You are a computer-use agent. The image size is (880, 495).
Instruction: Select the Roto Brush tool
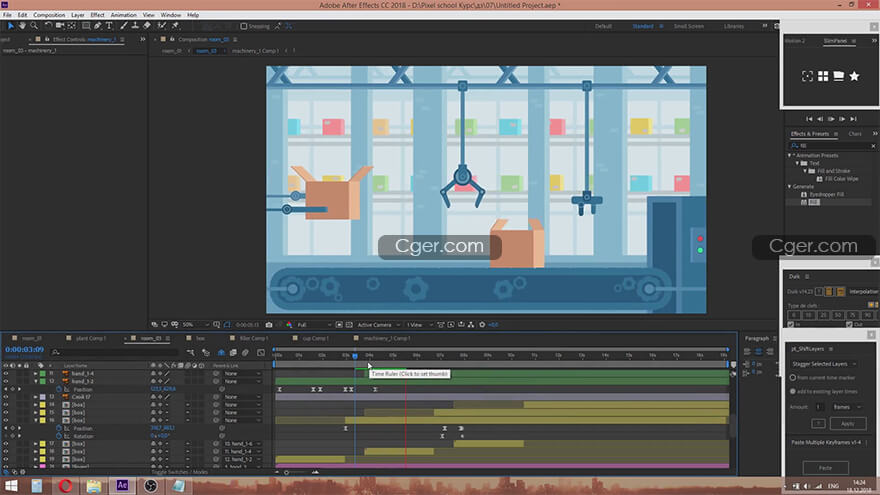pos(162,26)
